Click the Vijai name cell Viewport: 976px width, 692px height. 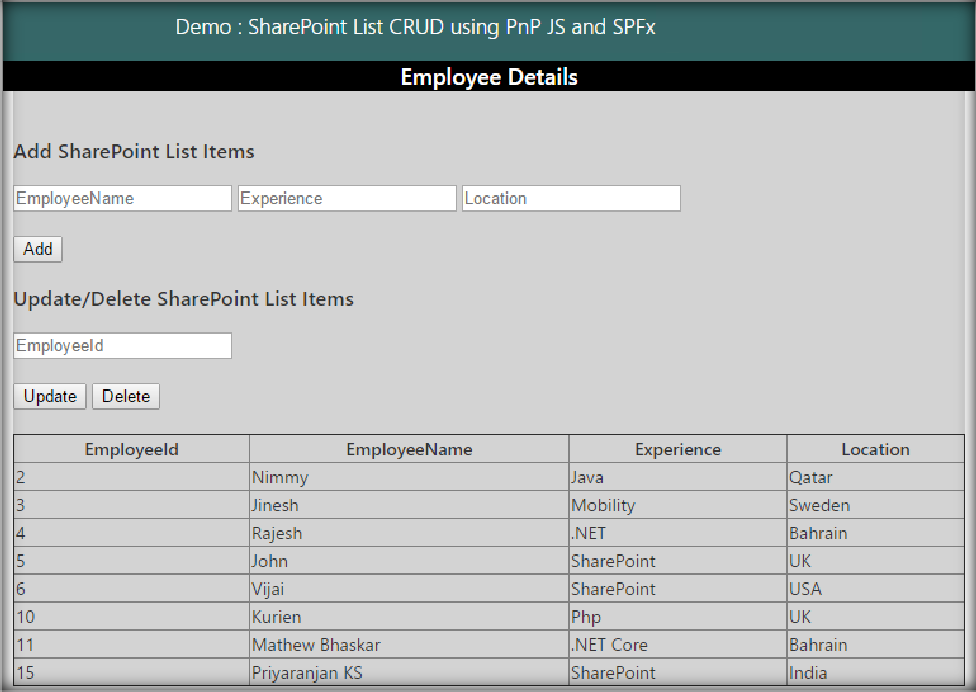click(x=409, y=589)
